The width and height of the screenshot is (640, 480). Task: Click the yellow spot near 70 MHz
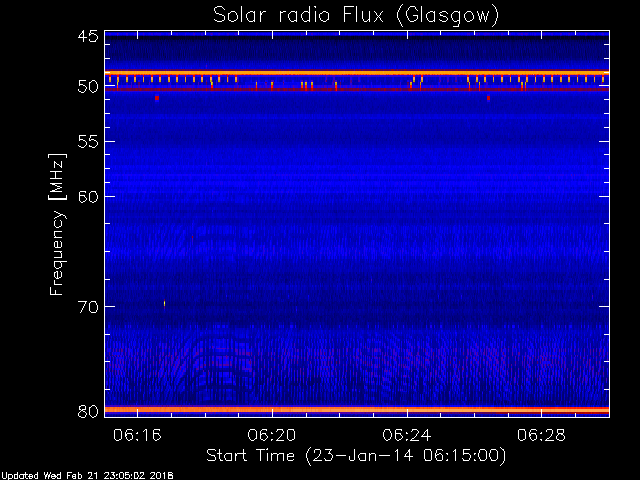point(164,303)
